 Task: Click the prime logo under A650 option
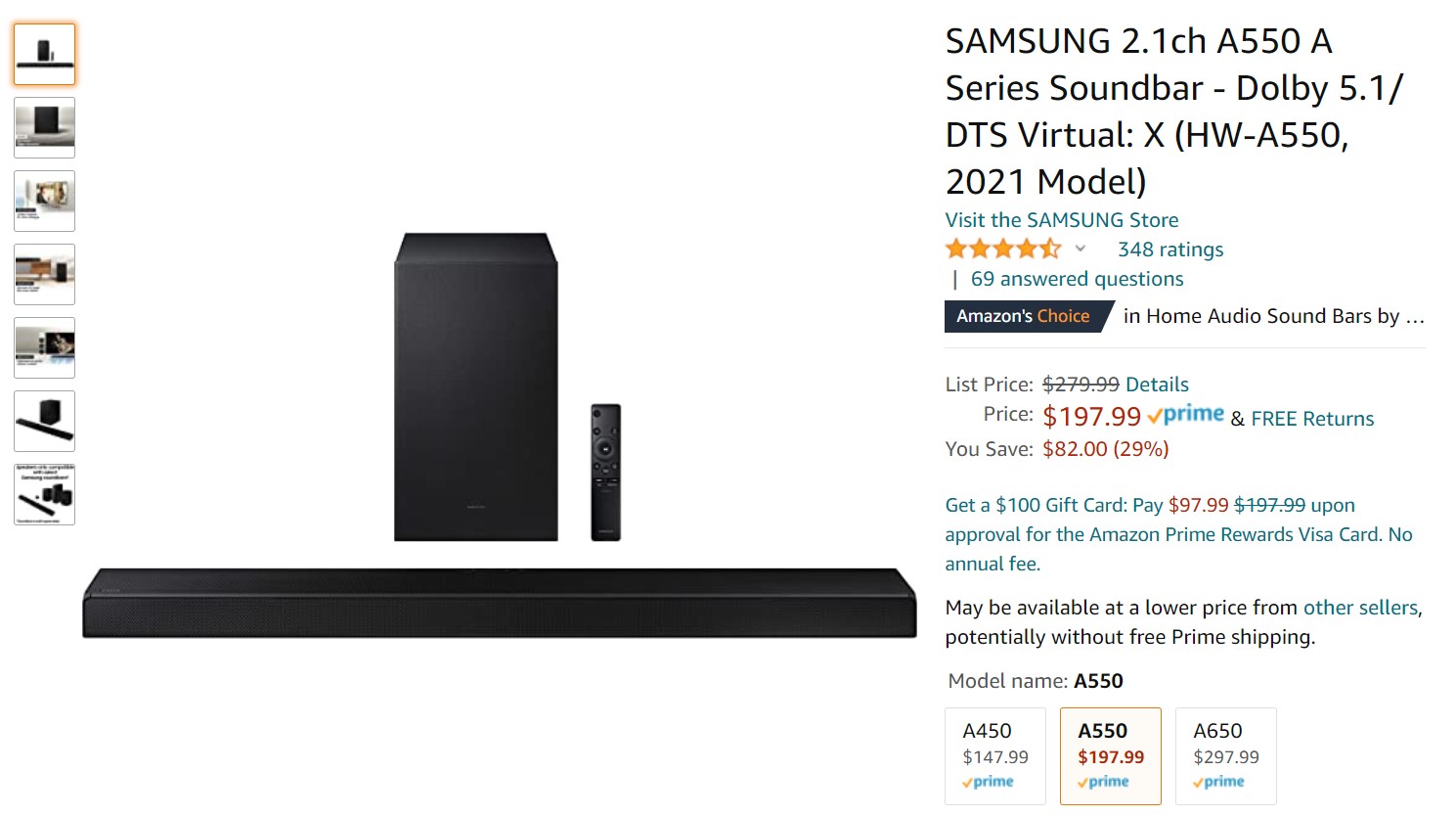(1219, 782)
